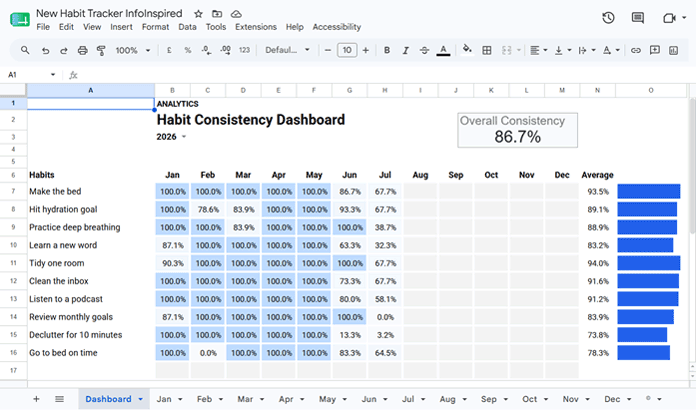Open the Data menu

[x=187, y=27]
